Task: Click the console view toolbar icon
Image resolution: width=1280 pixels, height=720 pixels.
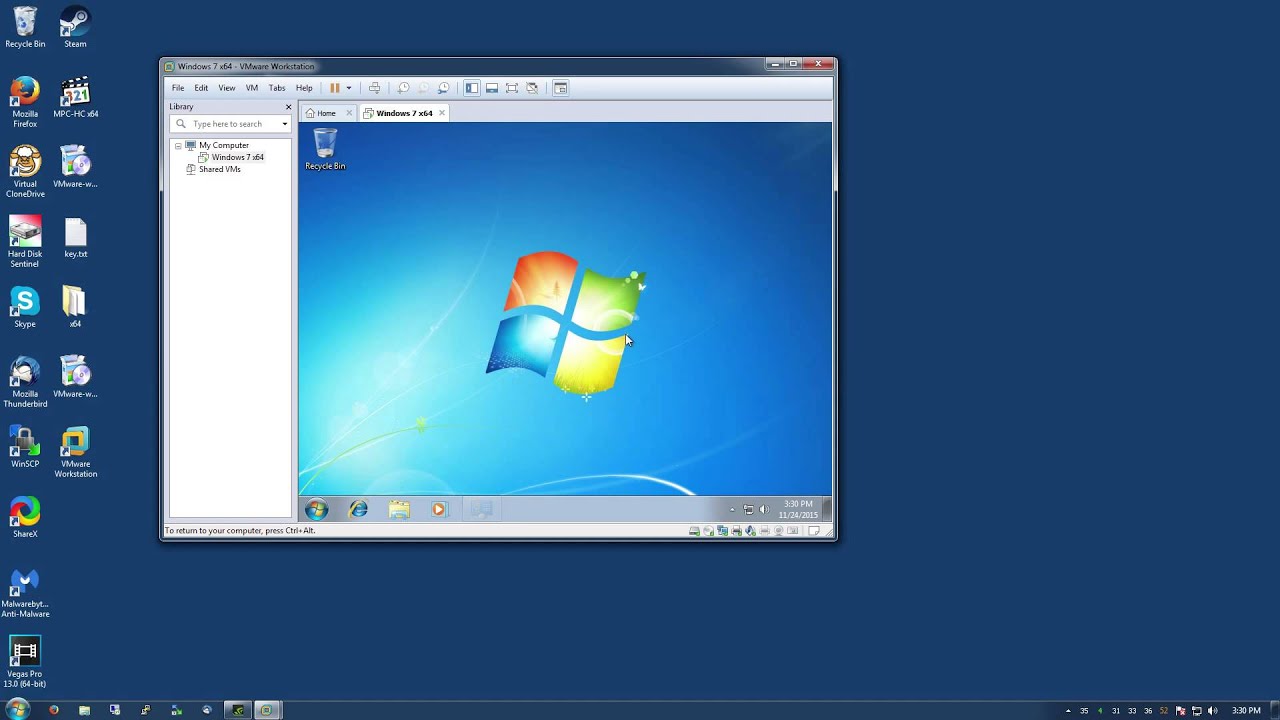Action: 561,88
